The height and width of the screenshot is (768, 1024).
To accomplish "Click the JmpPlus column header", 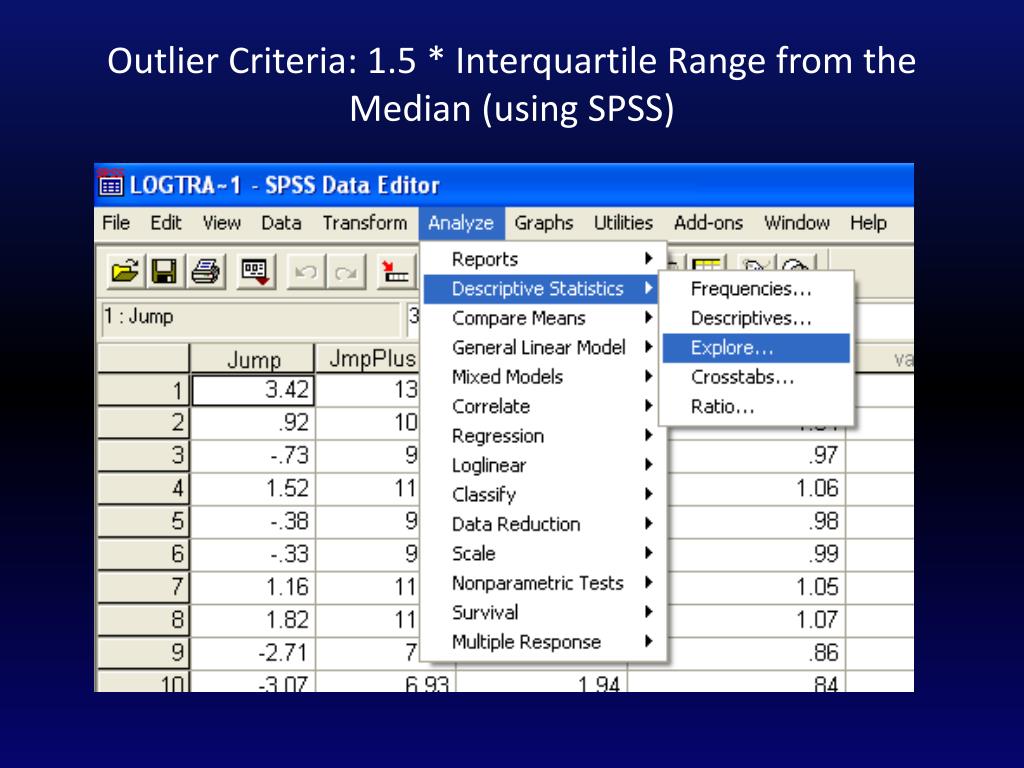I will pos(368,359).
